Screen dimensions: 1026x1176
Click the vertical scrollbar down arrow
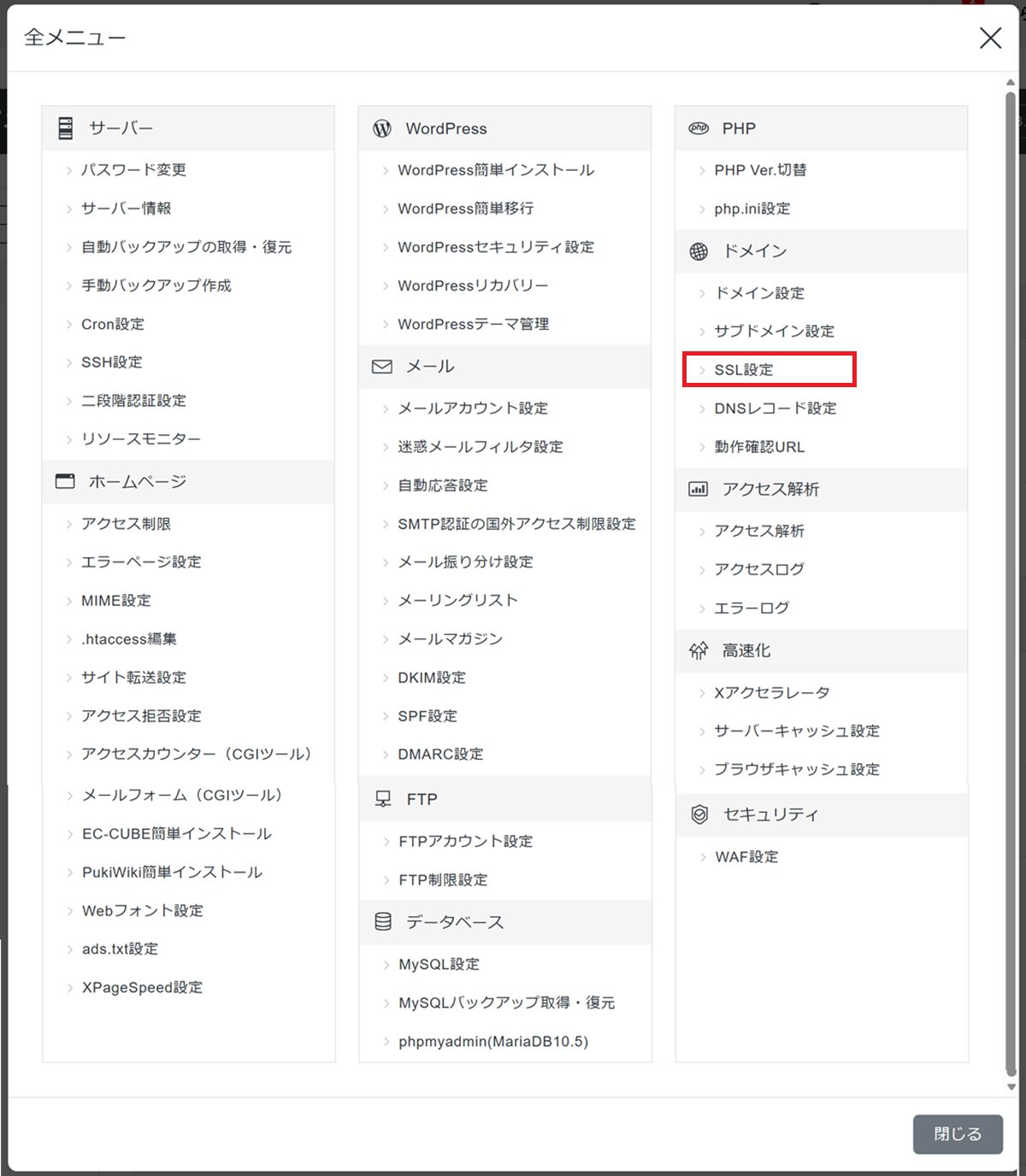[x=1011, y=1087]
